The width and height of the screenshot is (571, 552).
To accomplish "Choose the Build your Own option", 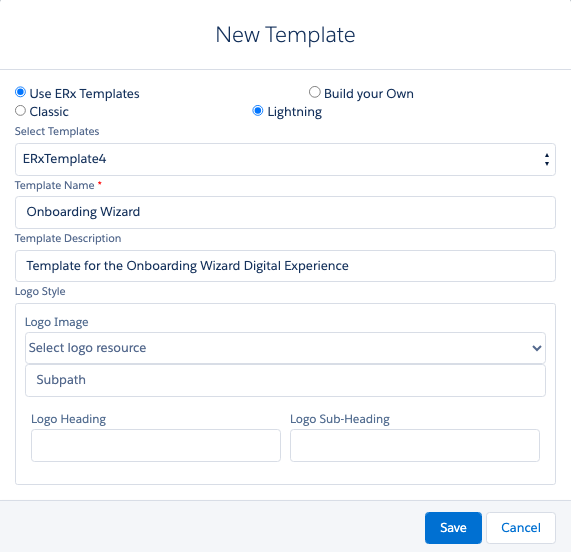I will pos(315,92).
